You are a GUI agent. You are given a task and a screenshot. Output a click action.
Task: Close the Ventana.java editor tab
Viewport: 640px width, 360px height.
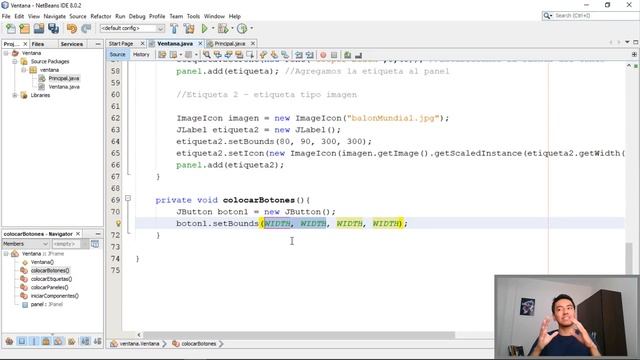(200, 44)
